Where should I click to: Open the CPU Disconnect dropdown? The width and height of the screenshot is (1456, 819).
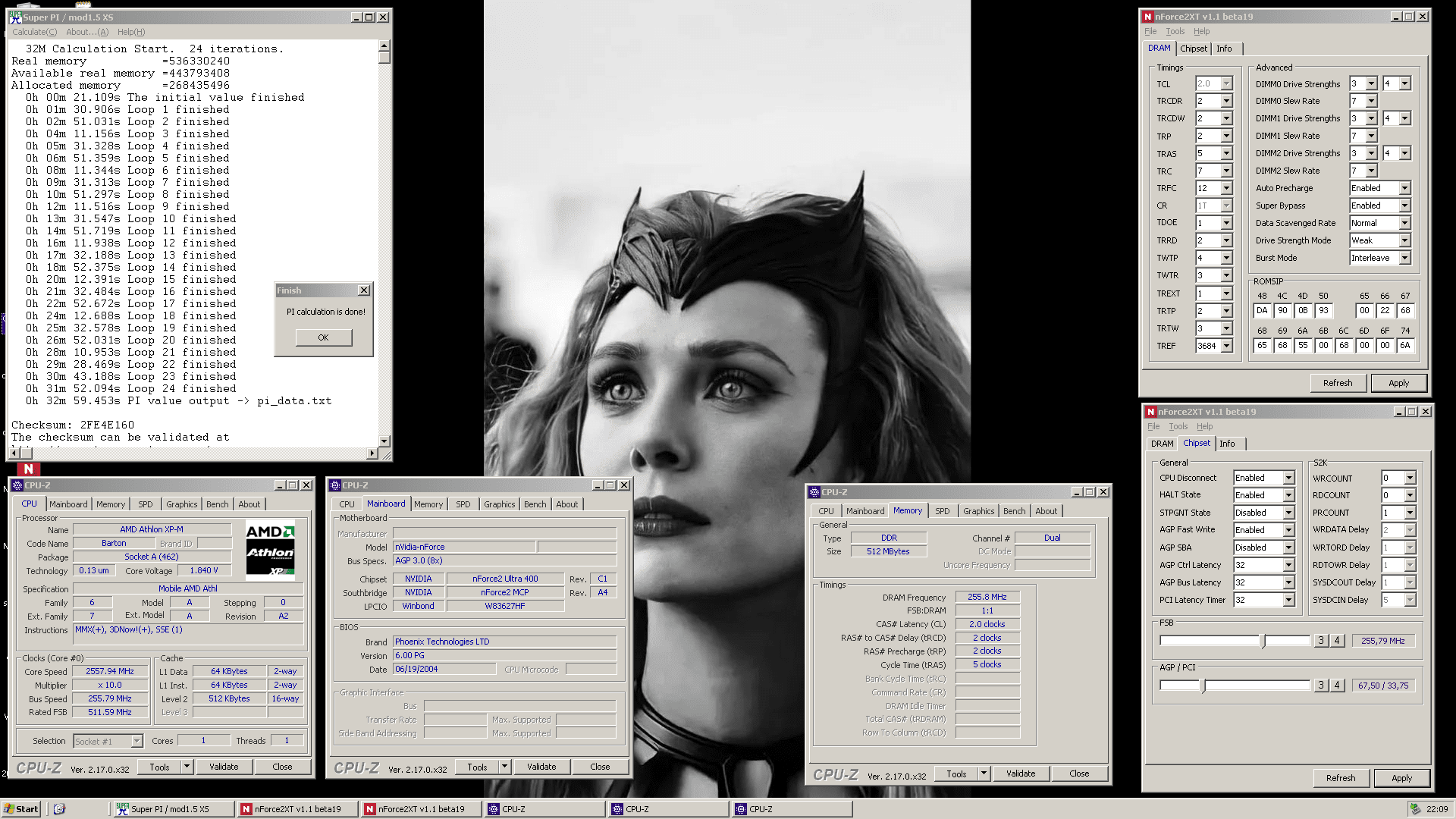click(1288, 478)
